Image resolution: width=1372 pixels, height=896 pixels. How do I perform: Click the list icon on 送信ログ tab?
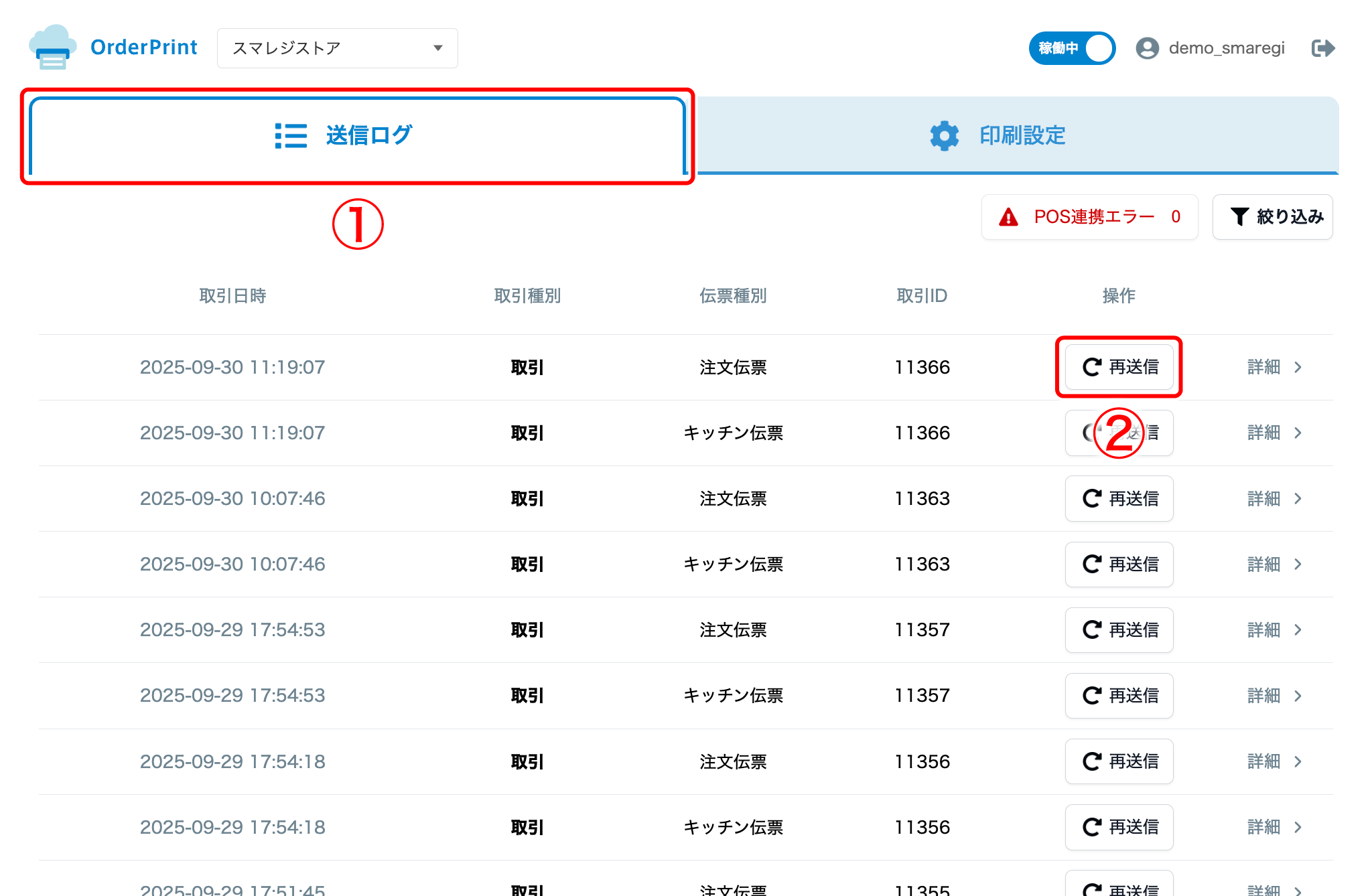tap(291, 136)
